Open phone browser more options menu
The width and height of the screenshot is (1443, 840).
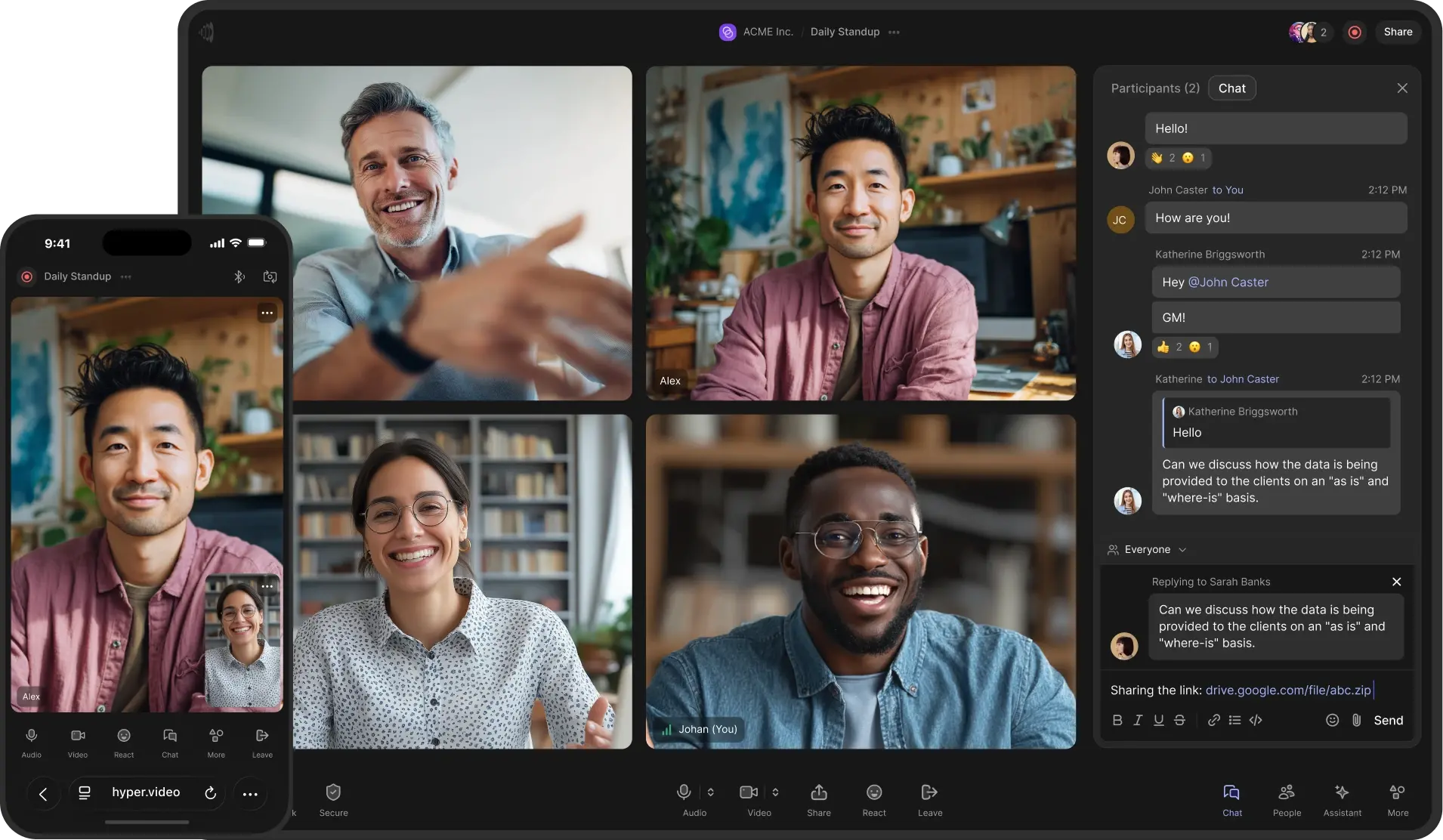click(250, 794)
